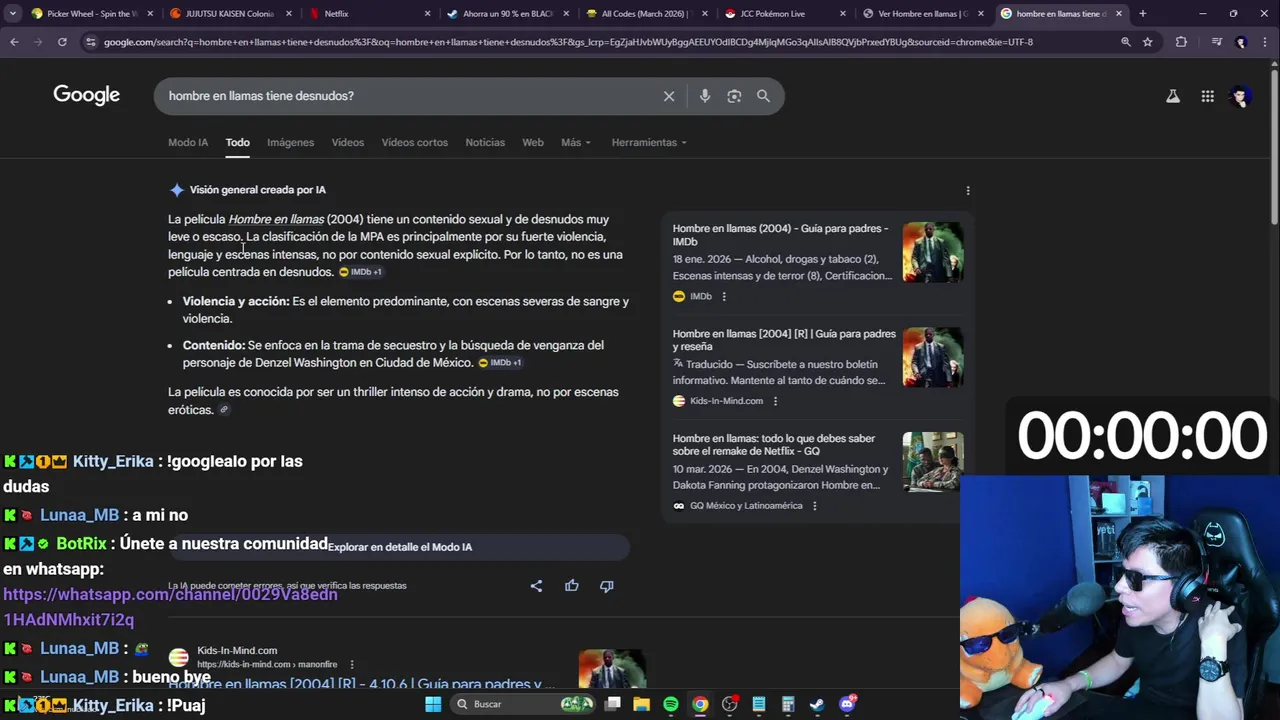Open the options dots beside the IMDb source
Viewport: 1280px width, 720px height.
tap(724, 296)
